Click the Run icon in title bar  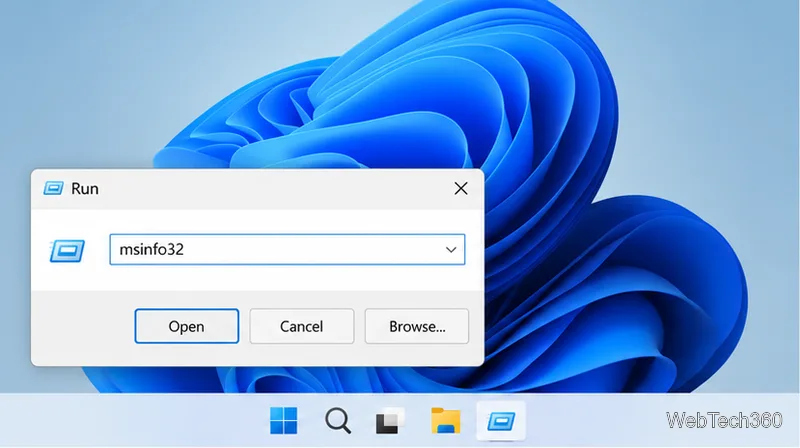pyautogui.click(x=53, y=188)
